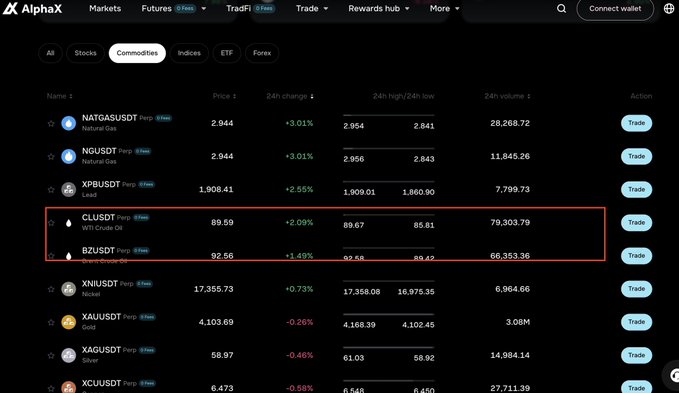
Task: Click the XNIUSDT pair name
Action: pos(100,283)
